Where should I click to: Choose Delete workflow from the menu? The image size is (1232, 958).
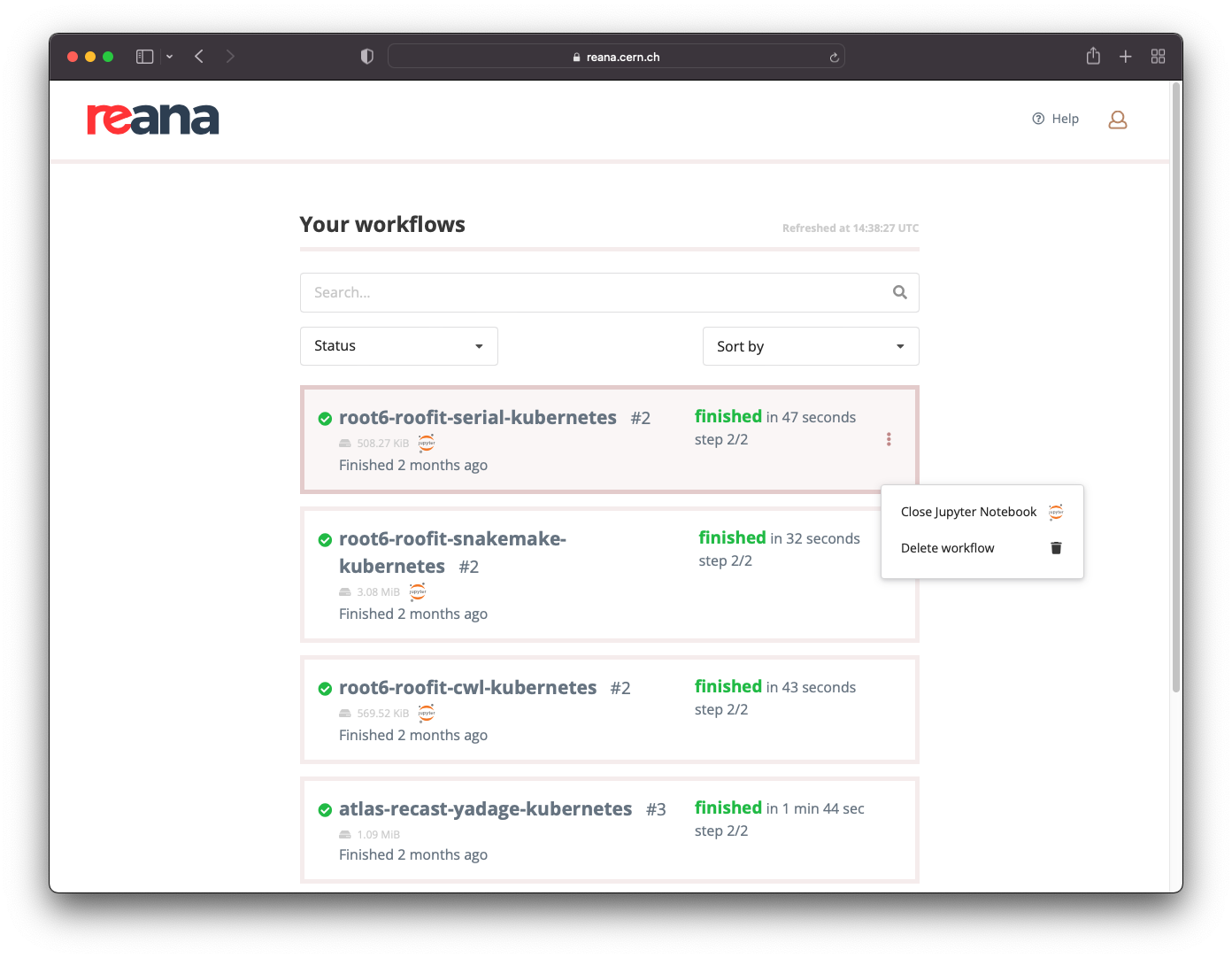(x=947, y=548)
